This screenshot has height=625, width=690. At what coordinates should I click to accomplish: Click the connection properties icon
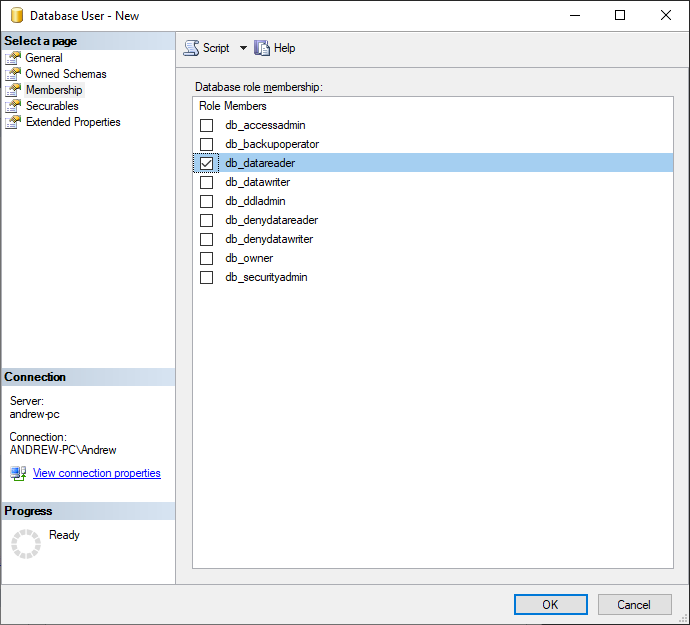(x=18, y=473)
